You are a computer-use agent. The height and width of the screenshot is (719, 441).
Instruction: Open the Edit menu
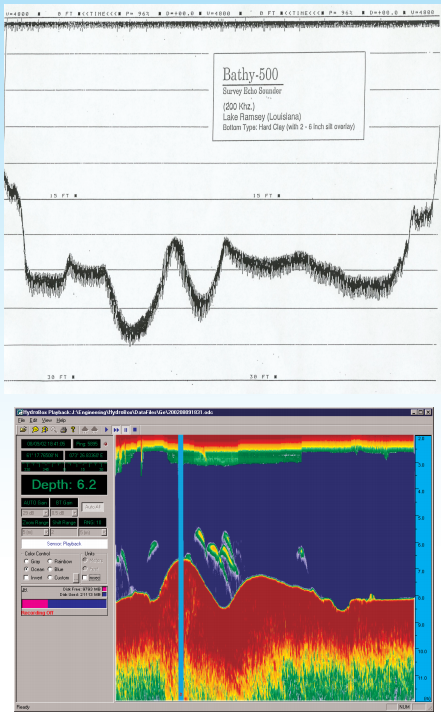(33, 420)
